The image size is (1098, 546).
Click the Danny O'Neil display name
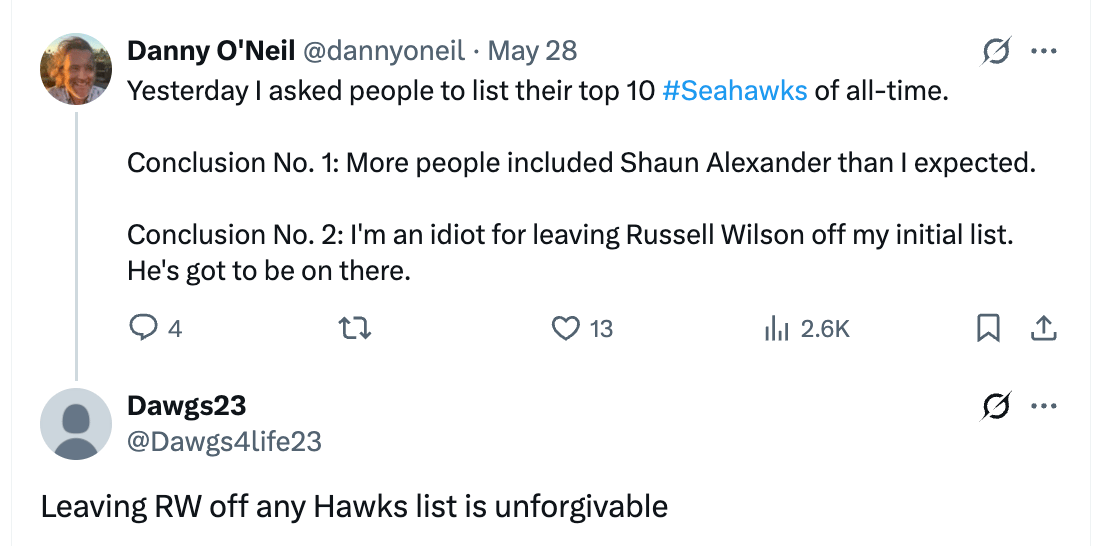pos(211,50)
